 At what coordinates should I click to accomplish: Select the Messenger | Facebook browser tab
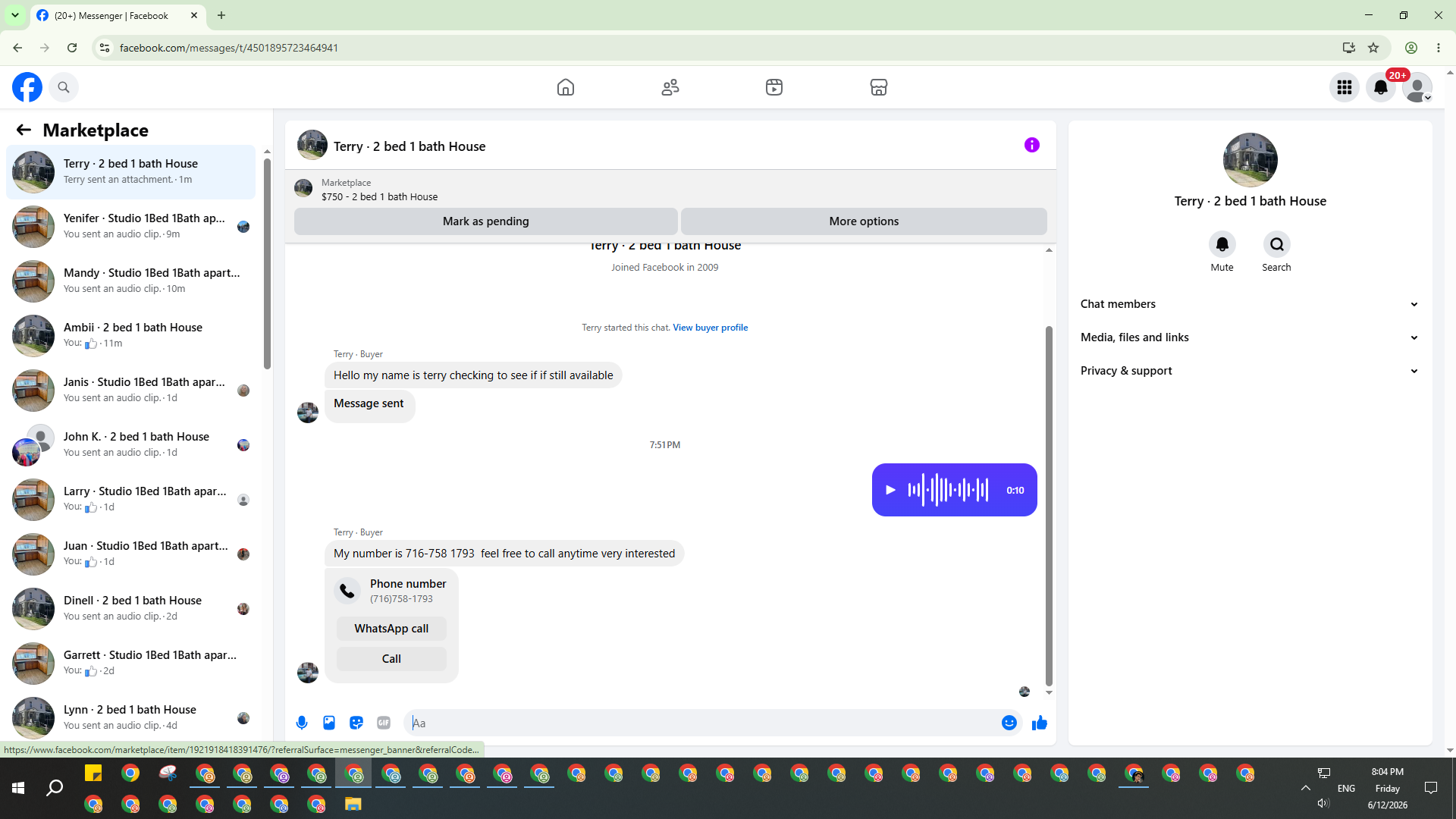pyautogui.click(x=118, y=15)
